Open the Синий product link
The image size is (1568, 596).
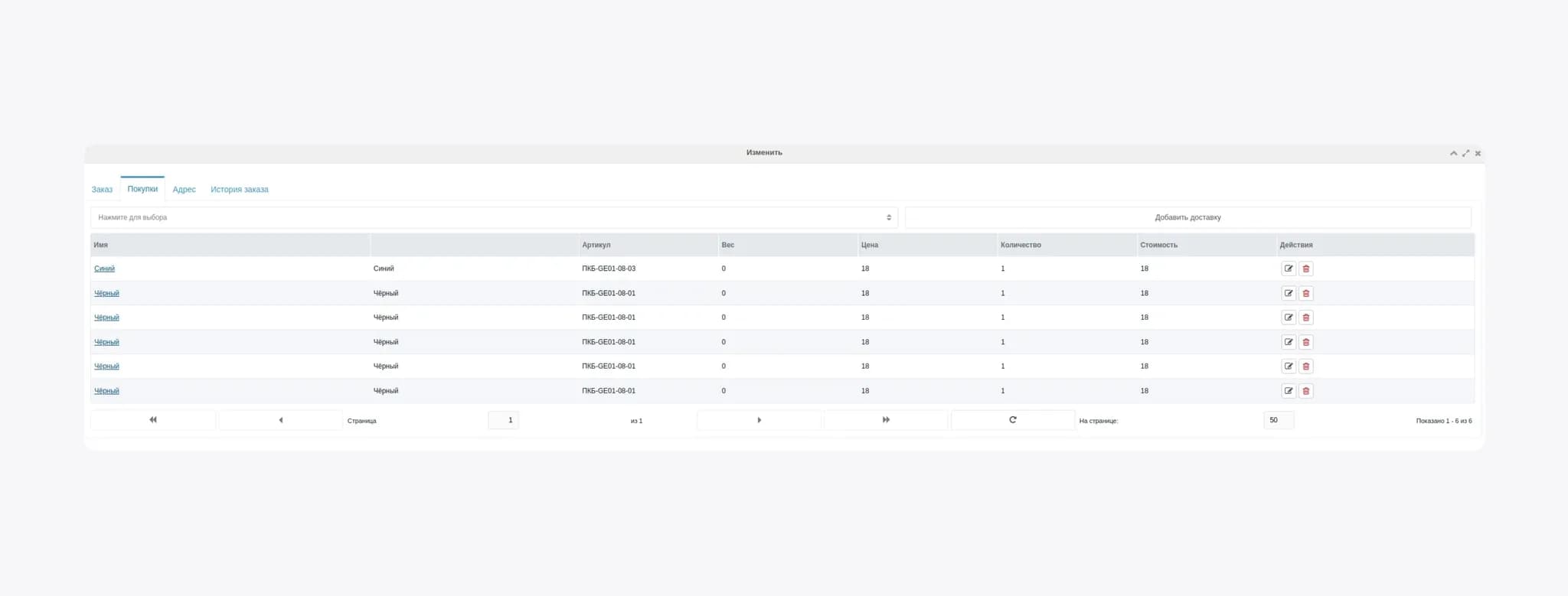pyautogui.click(x=104, y=269)
